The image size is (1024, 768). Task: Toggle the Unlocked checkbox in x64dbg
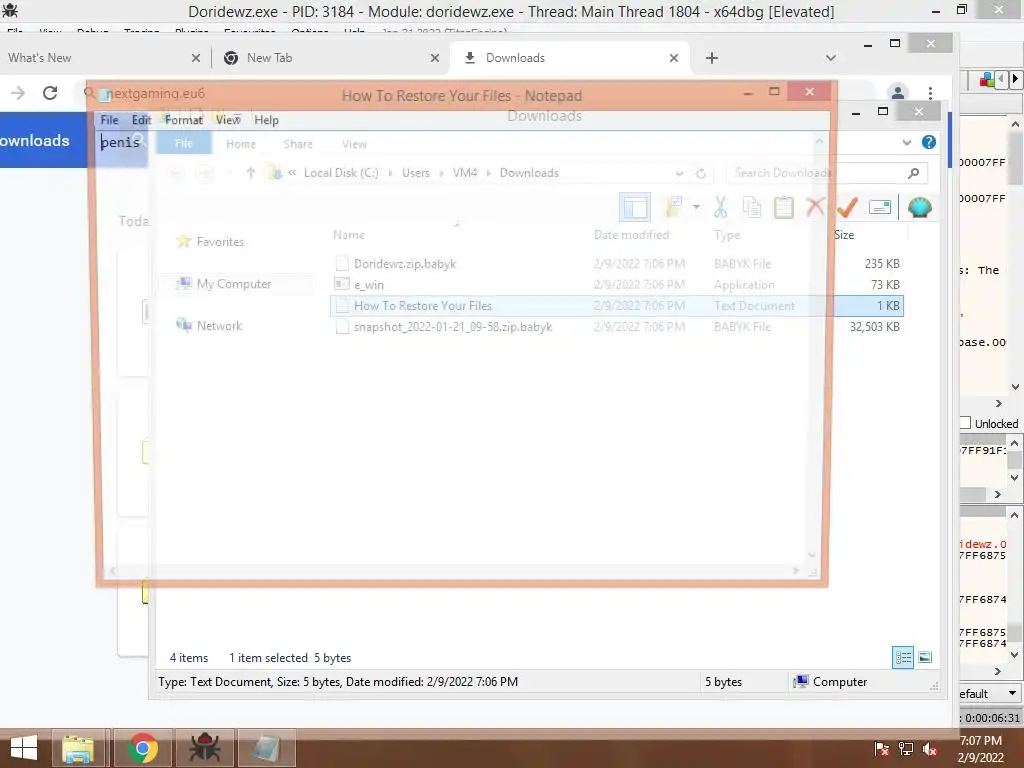pyautogui.click(x=965, y=423)
